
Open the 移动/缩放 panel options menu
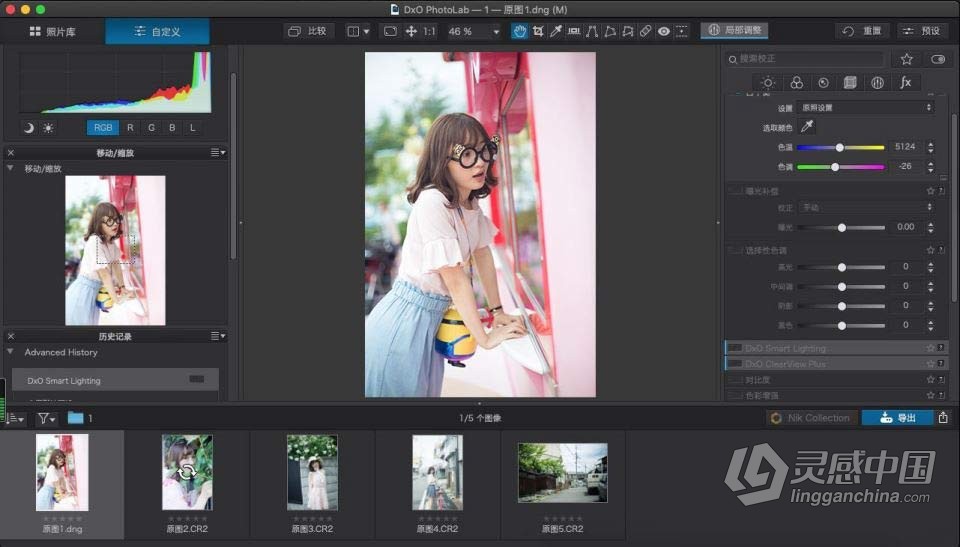click(218, 153)
